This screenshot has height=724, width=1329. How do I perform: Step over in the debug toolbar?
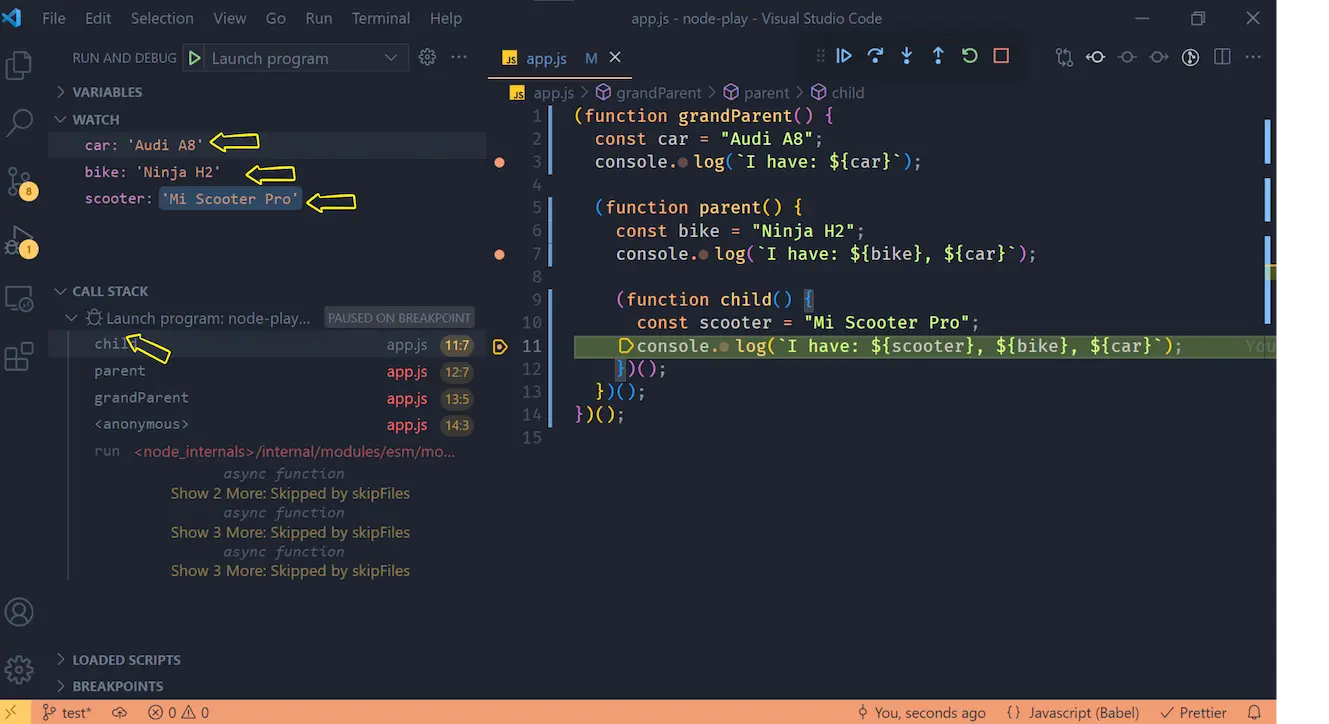876,56
